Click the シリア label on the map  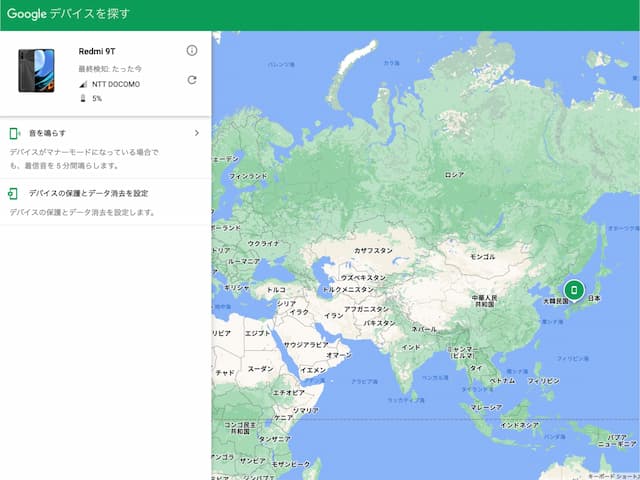[x=286, y=303]
